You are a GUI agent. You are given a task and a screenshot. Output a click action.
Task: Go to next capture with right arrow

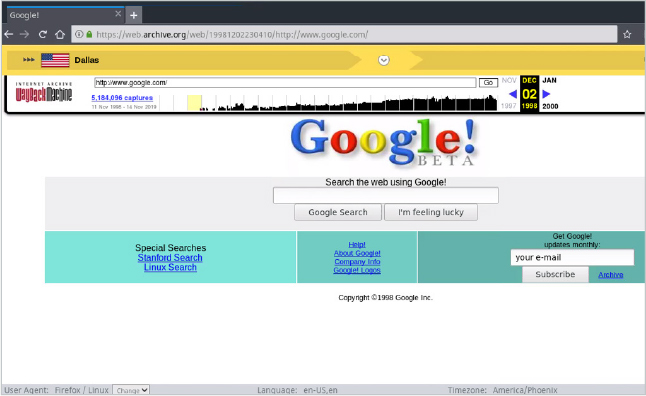546,94
